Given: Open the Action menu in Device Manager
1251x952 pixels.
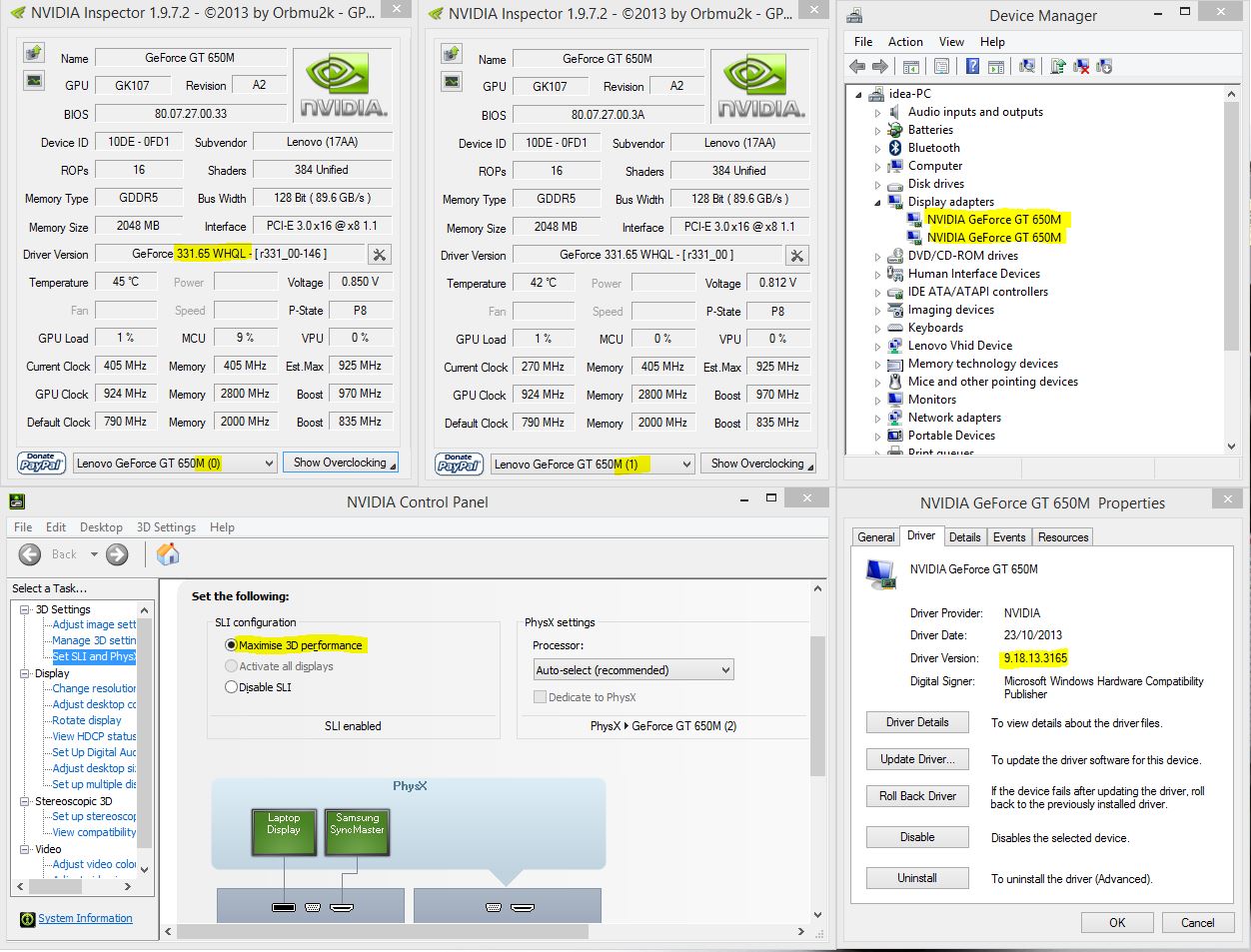Looking at the screenshot, I should 905,42.
